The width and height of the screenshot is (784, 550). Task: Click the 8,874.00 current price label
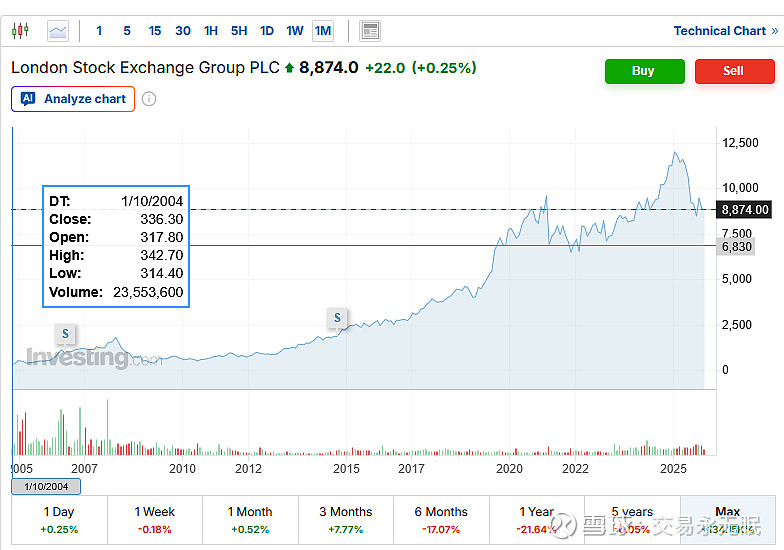click(x=744, y=210)
